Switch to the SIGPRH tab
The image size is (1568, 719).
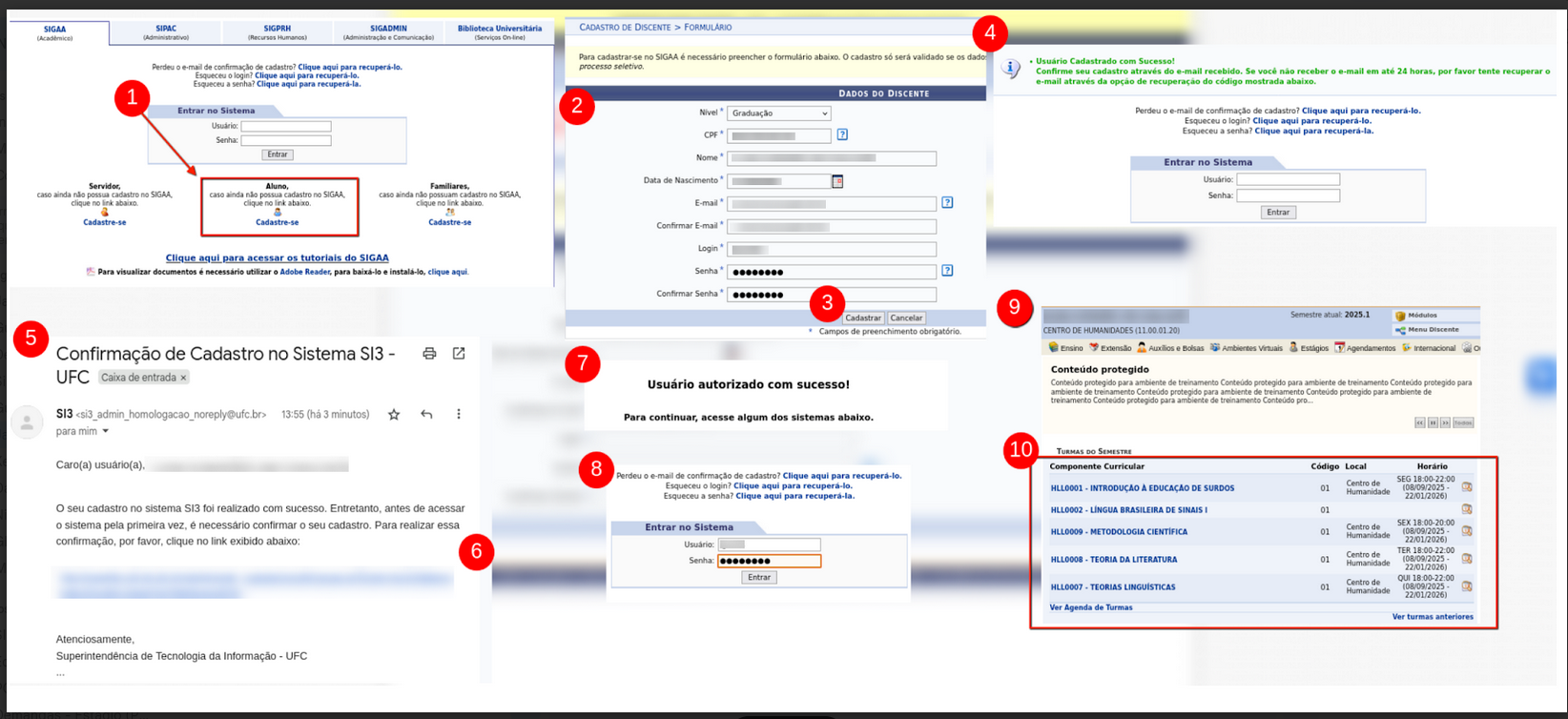coord(277,32)
